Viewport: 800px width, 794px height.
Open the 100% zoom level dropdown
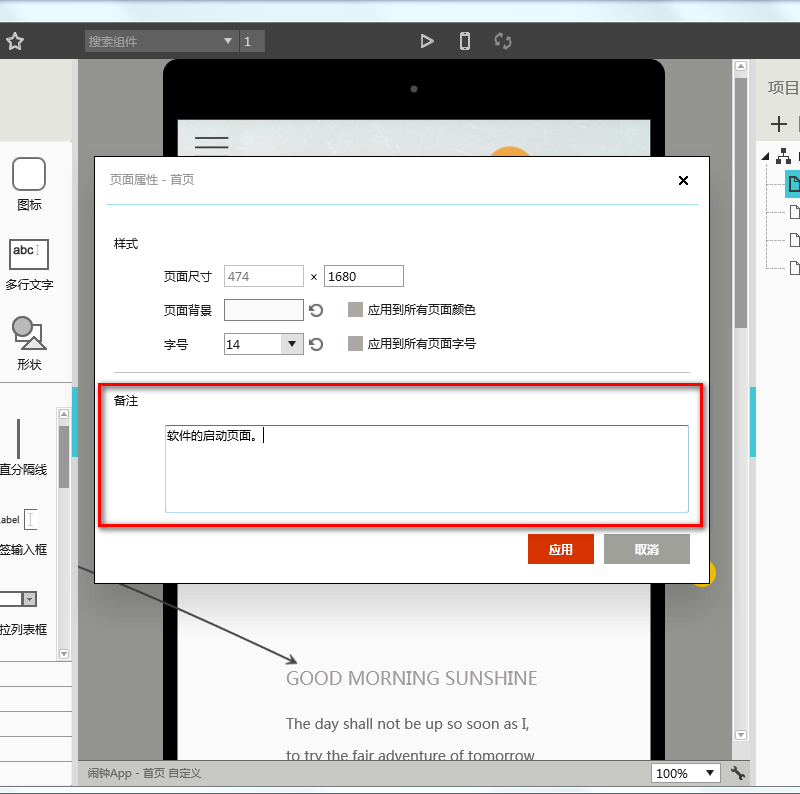[711, 773]
